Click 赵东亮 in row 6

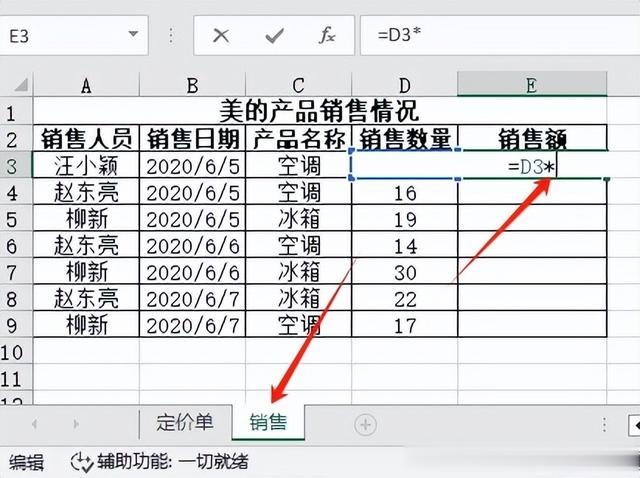[86, 245]
